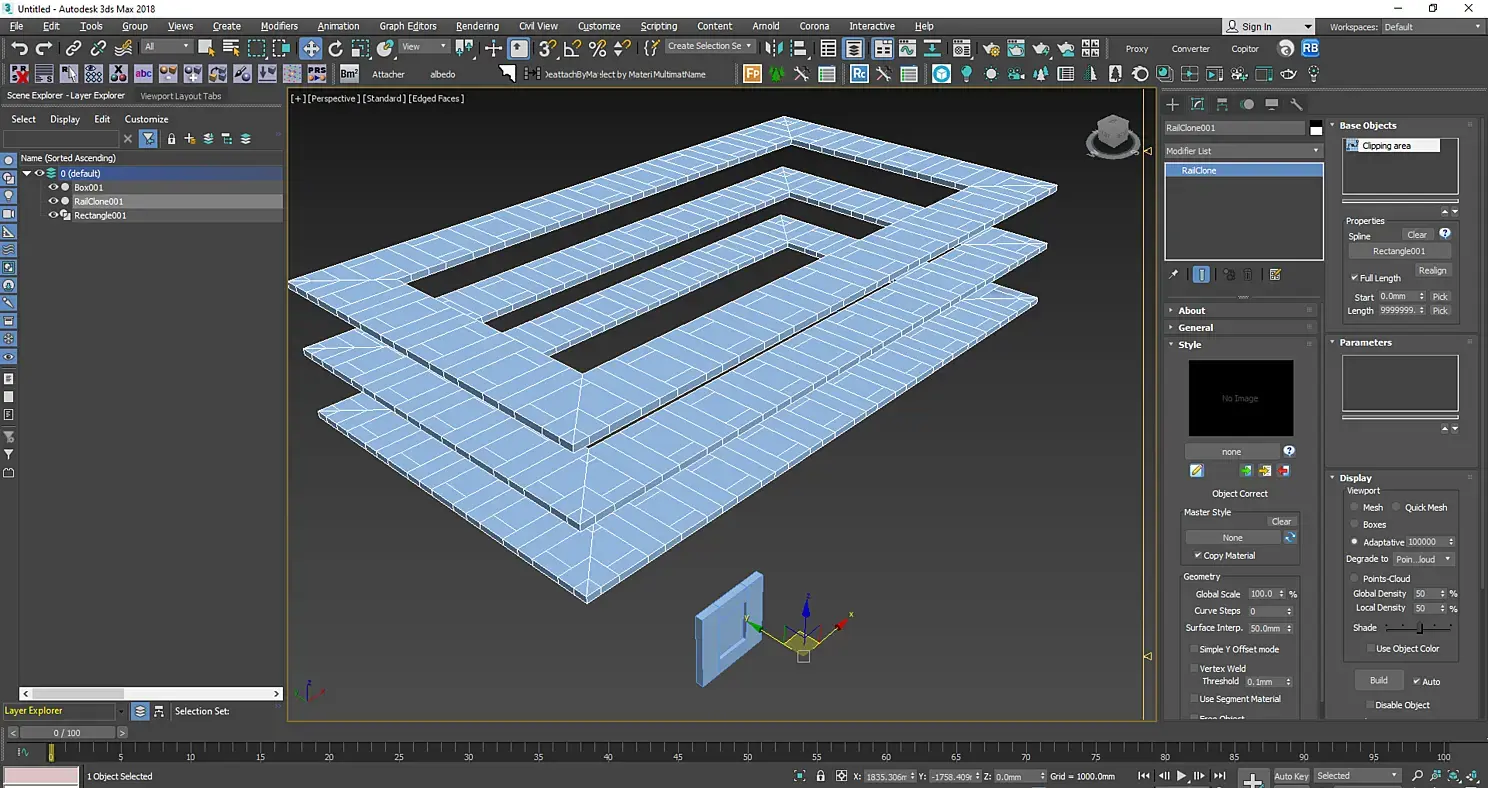The height and width of the screenshot is (788, 1488).
Task: Open the Utilities wrench panel
Action: point(1296,104)
